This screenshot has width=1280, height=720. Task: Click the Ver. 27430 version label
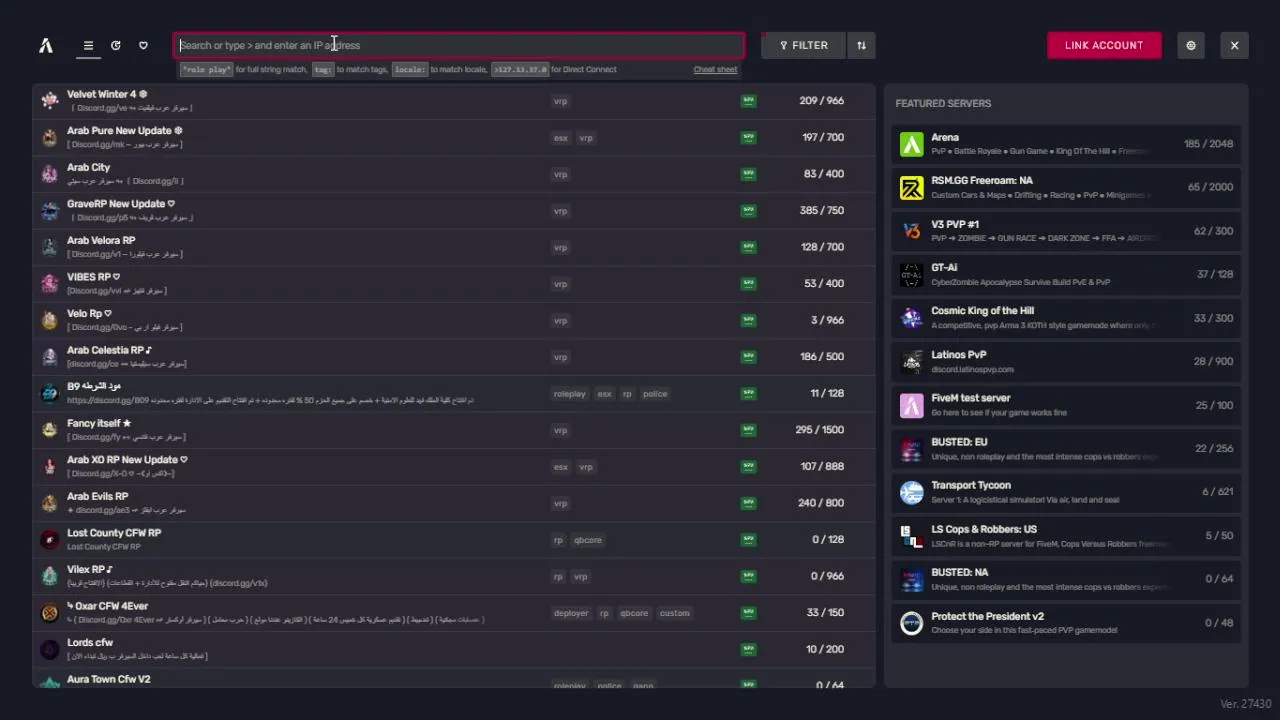pos(1245,704)
